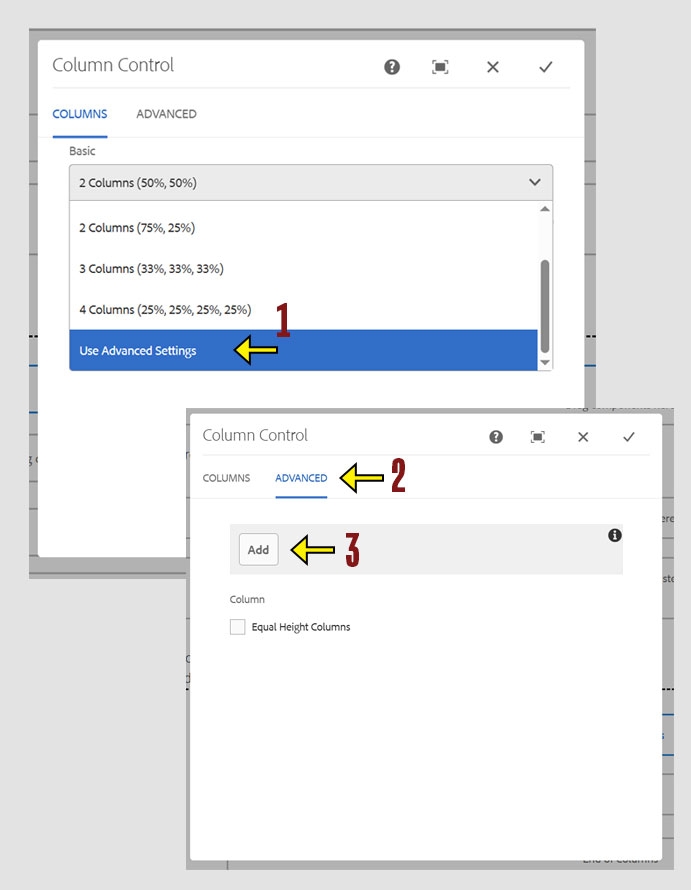Screen dimensions: 691x890
Task: Cancel the lower Column Control dialog
Action: (x=584, y=435)
